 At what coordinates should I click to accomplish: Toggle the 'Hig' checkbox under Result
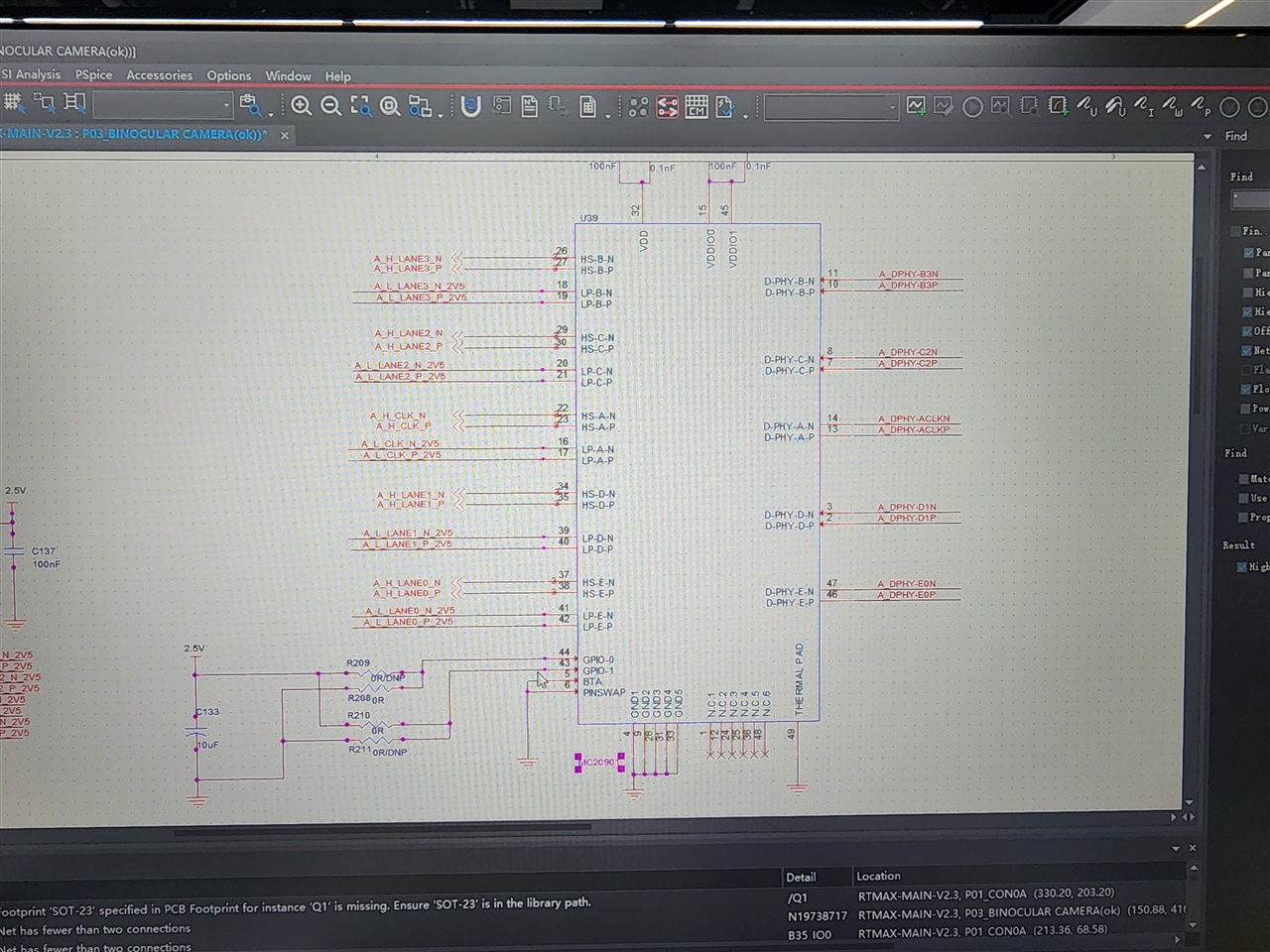[x=1242, y=567]
